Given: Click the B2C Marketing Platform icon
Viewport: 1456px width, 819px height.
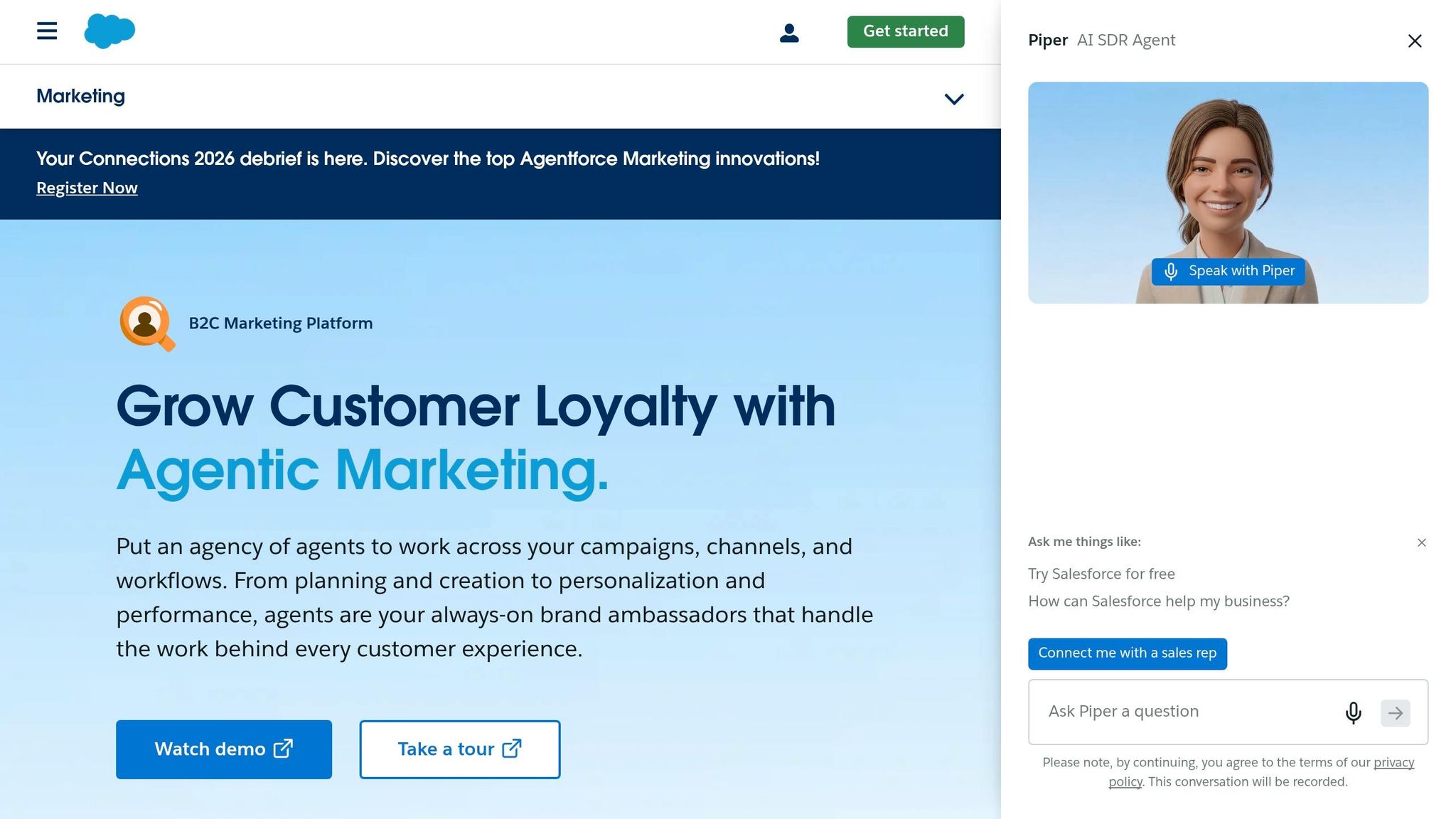Looking at the screenshot, I should 147,323.
